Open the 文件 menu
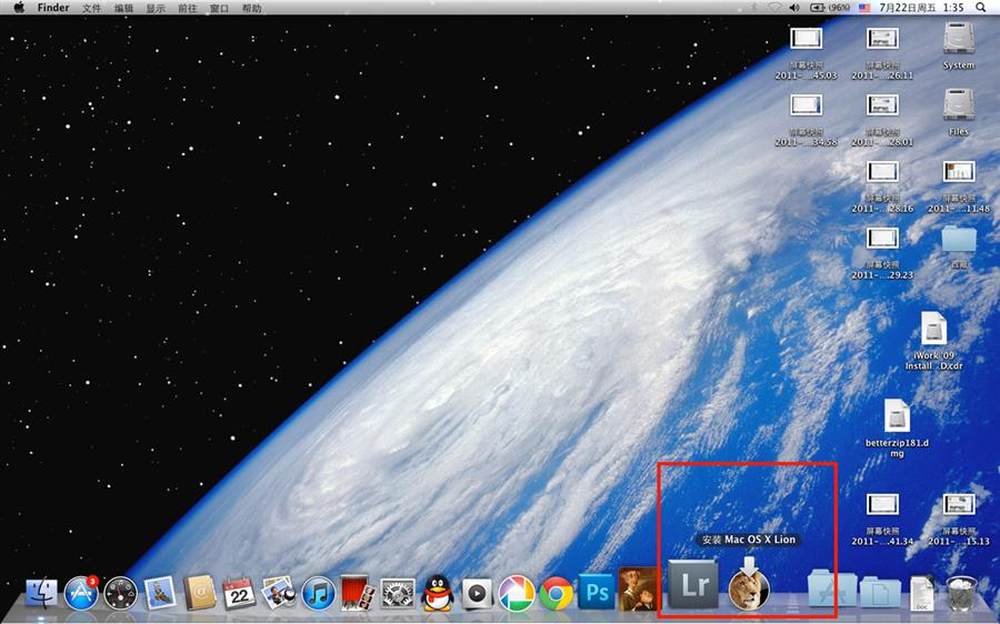Viewport: 1000px width, 624px height. pos(92,8)
